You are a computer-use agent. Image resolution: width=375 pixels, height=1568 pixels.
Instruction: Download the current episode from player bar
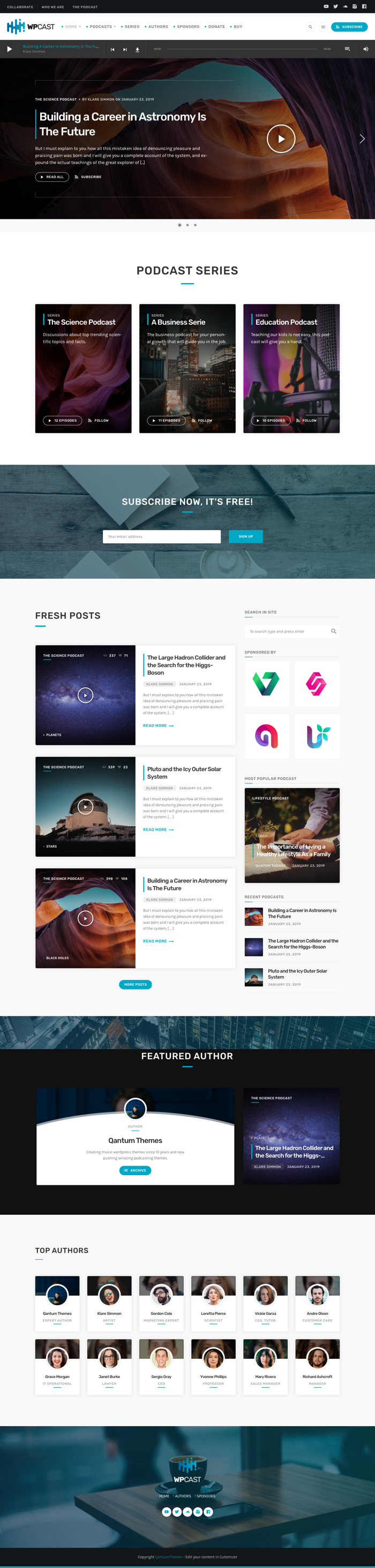[137, 49]
